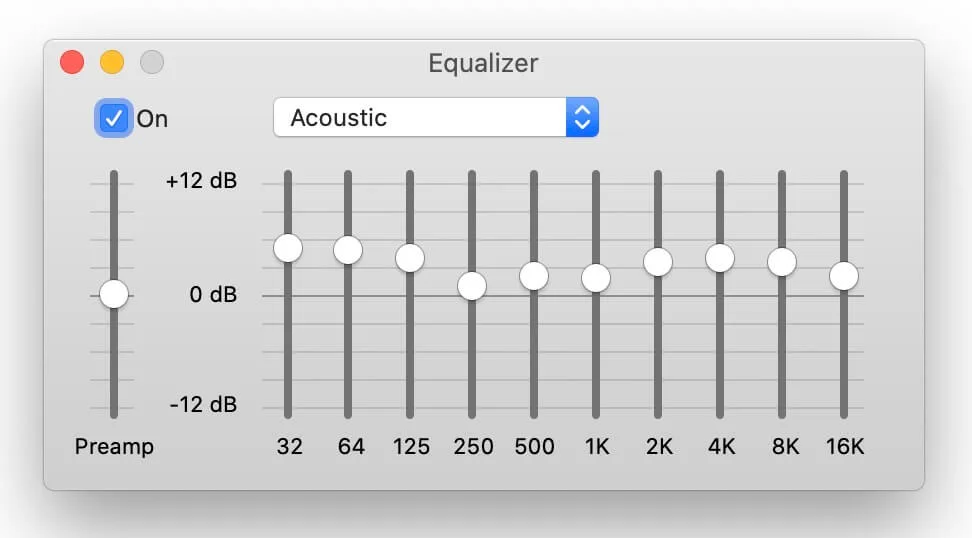Click the On label text

pos(152,118)
